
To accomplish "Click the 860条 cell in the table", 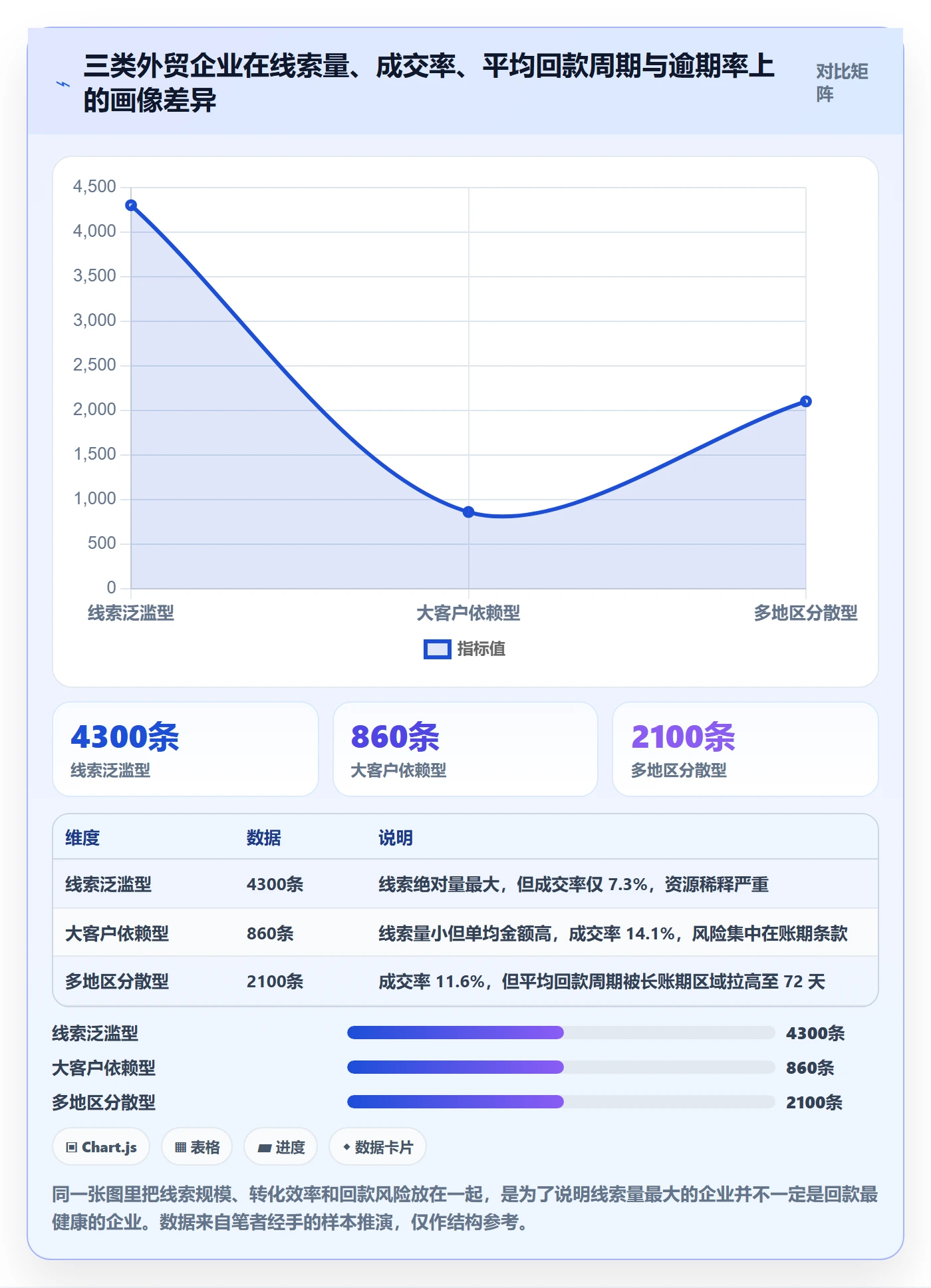I will coord(270,933).
